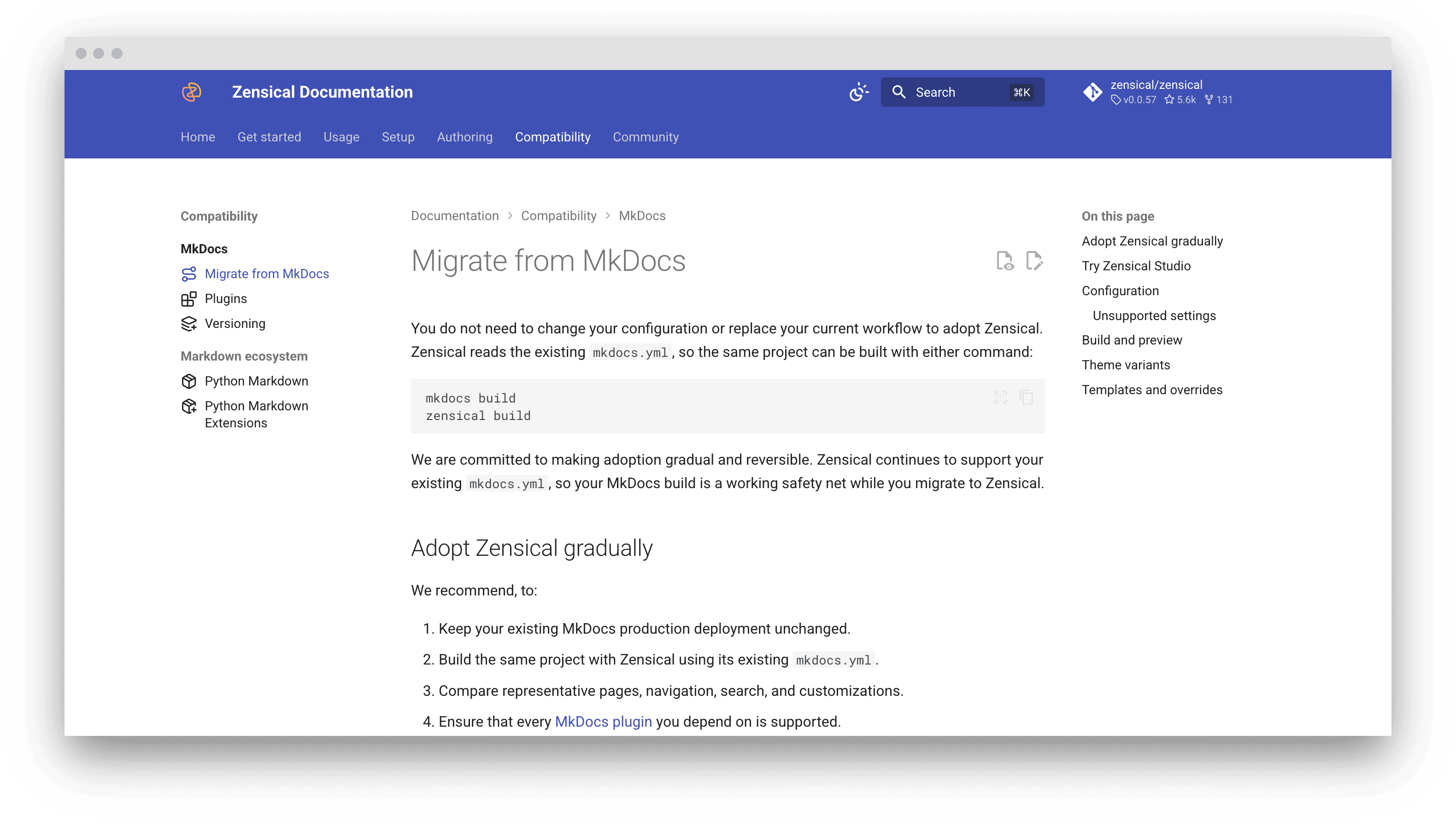Switch to the Get started tab
The image size is (1456, 828).
269,137
